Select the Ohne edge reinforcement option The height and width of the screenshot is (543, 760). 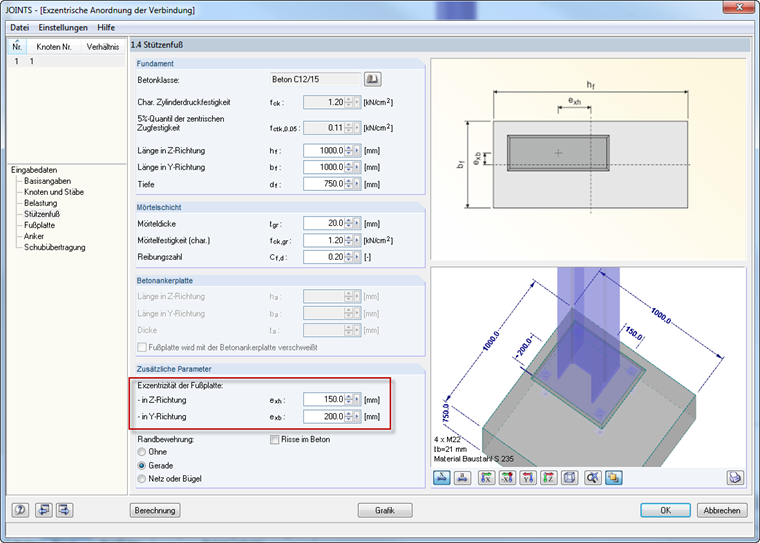[x=142, y=452]
